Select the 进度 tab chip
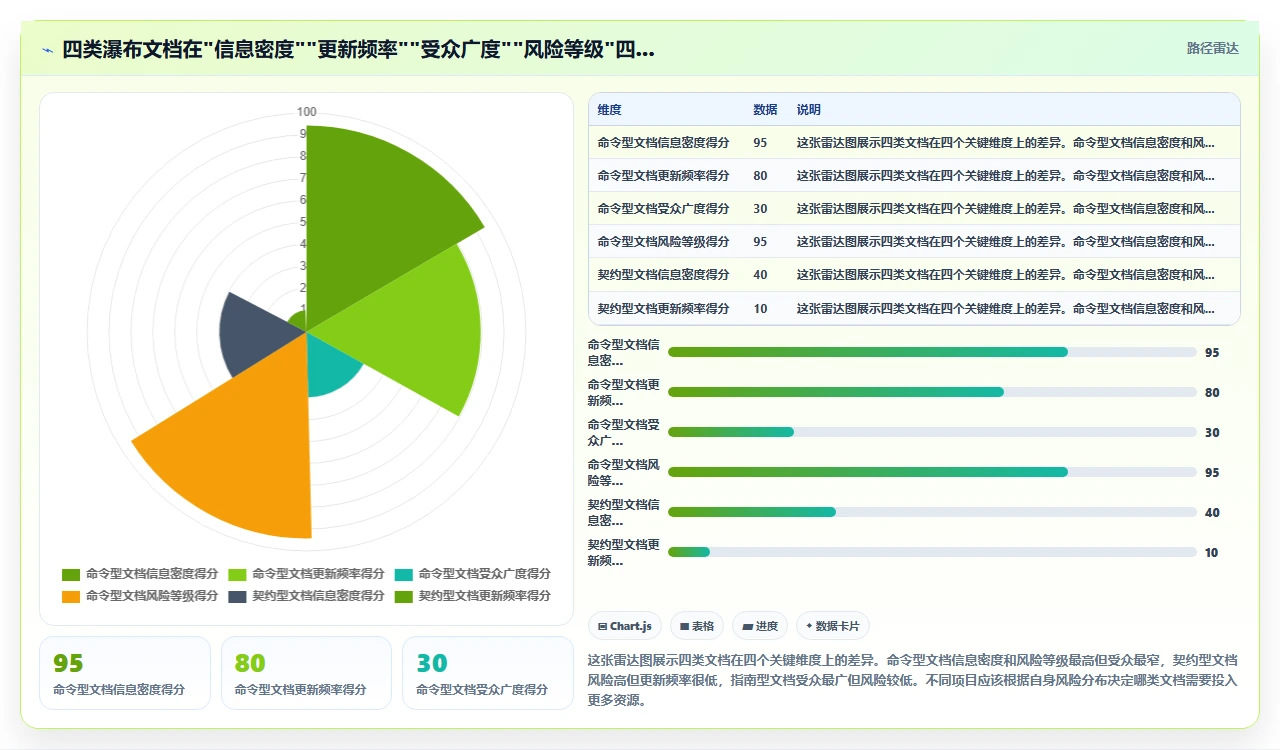This screenshot has width=1280, height=750. pyautogui.click(x=760, y=626)
